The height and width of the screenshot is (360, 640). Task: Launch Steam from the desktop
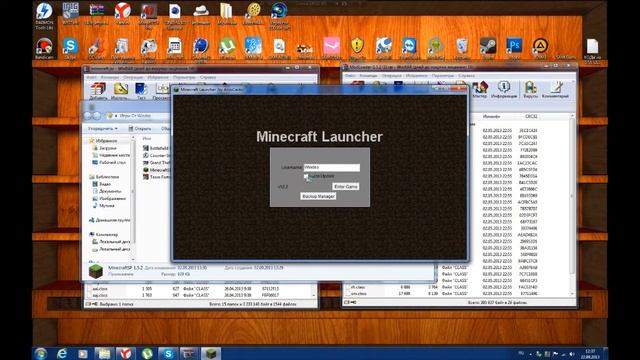click(x=488, y=49)
